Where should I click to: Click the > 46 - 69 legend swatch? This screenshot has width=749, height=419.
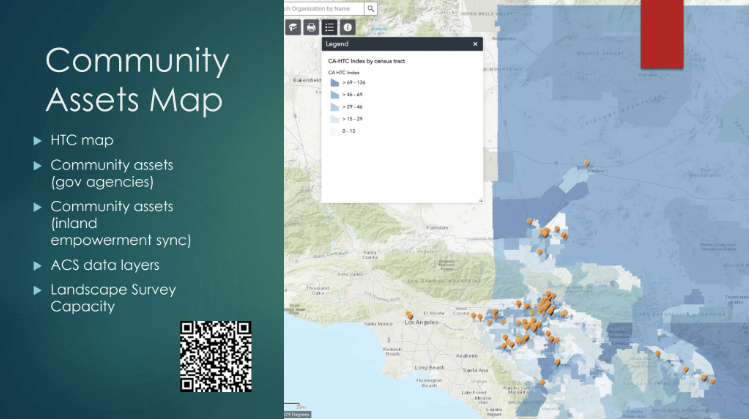(x=335, y=95)
